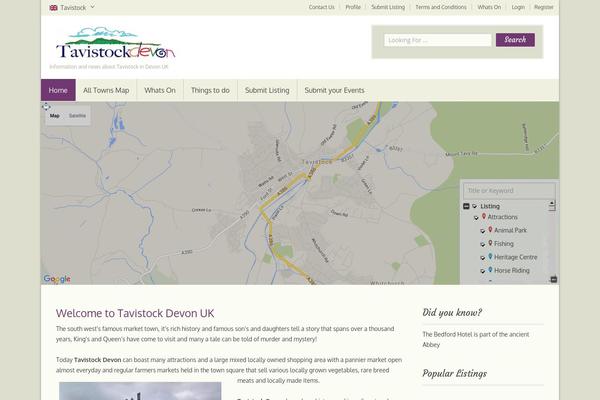
Task: Click the 'Popular Listings' heading
Action: click(455, 374)
